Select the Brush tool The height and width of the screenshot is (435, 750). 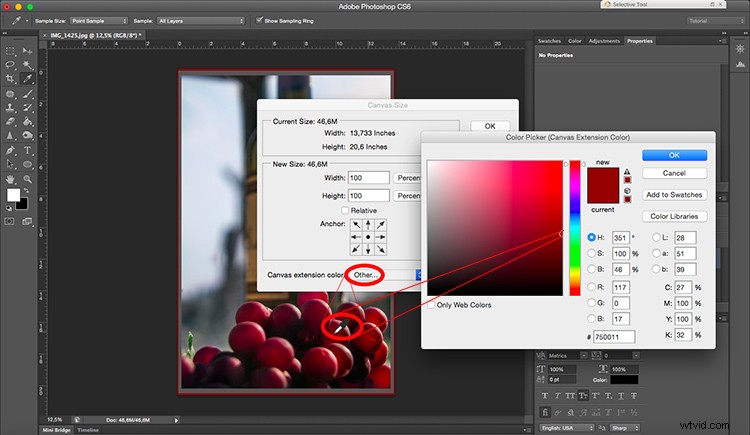(27, 94)
